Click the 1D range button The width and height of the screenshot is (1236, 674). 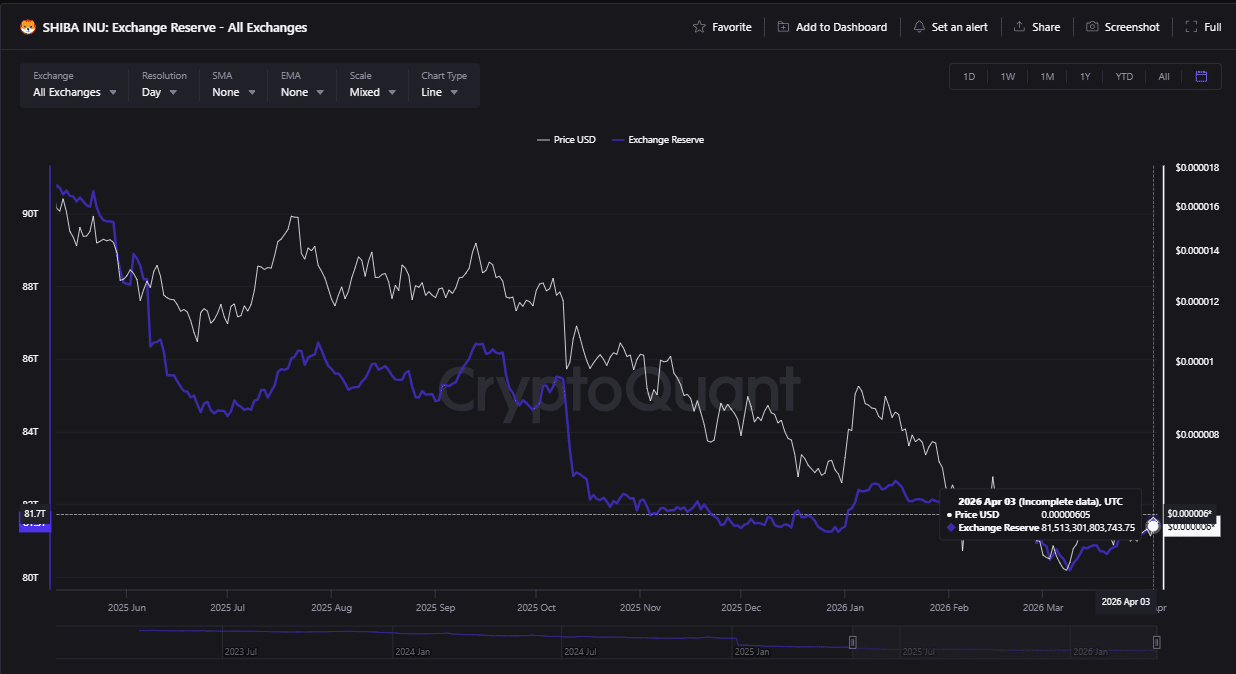[968, 76]
